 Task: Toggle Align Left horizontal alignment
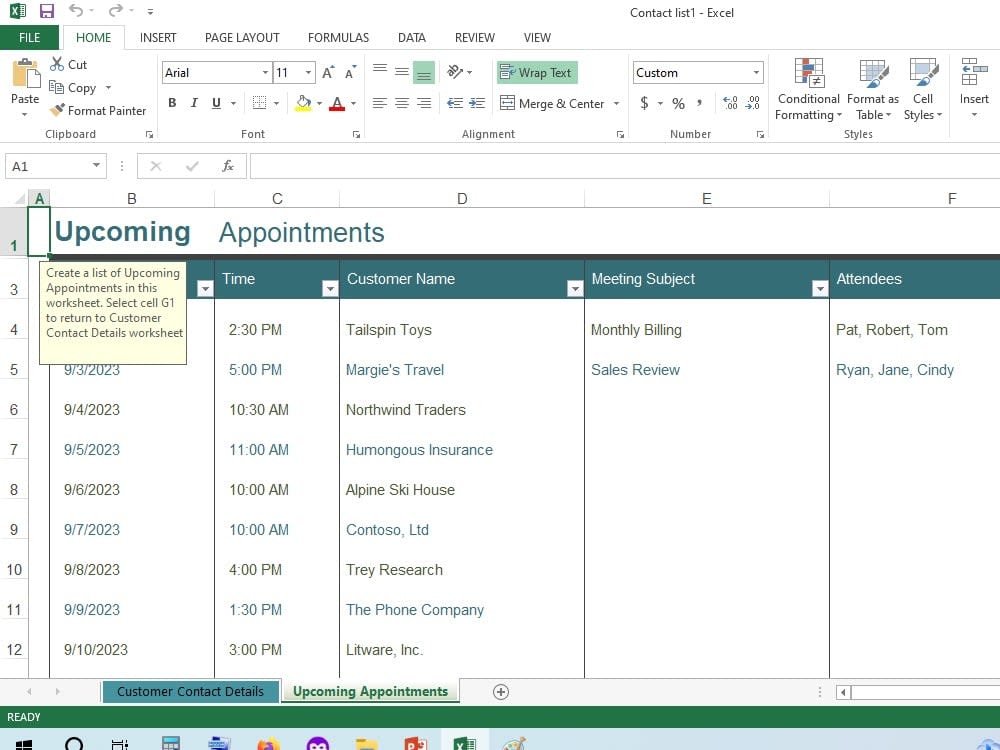(x=380, y=103)
